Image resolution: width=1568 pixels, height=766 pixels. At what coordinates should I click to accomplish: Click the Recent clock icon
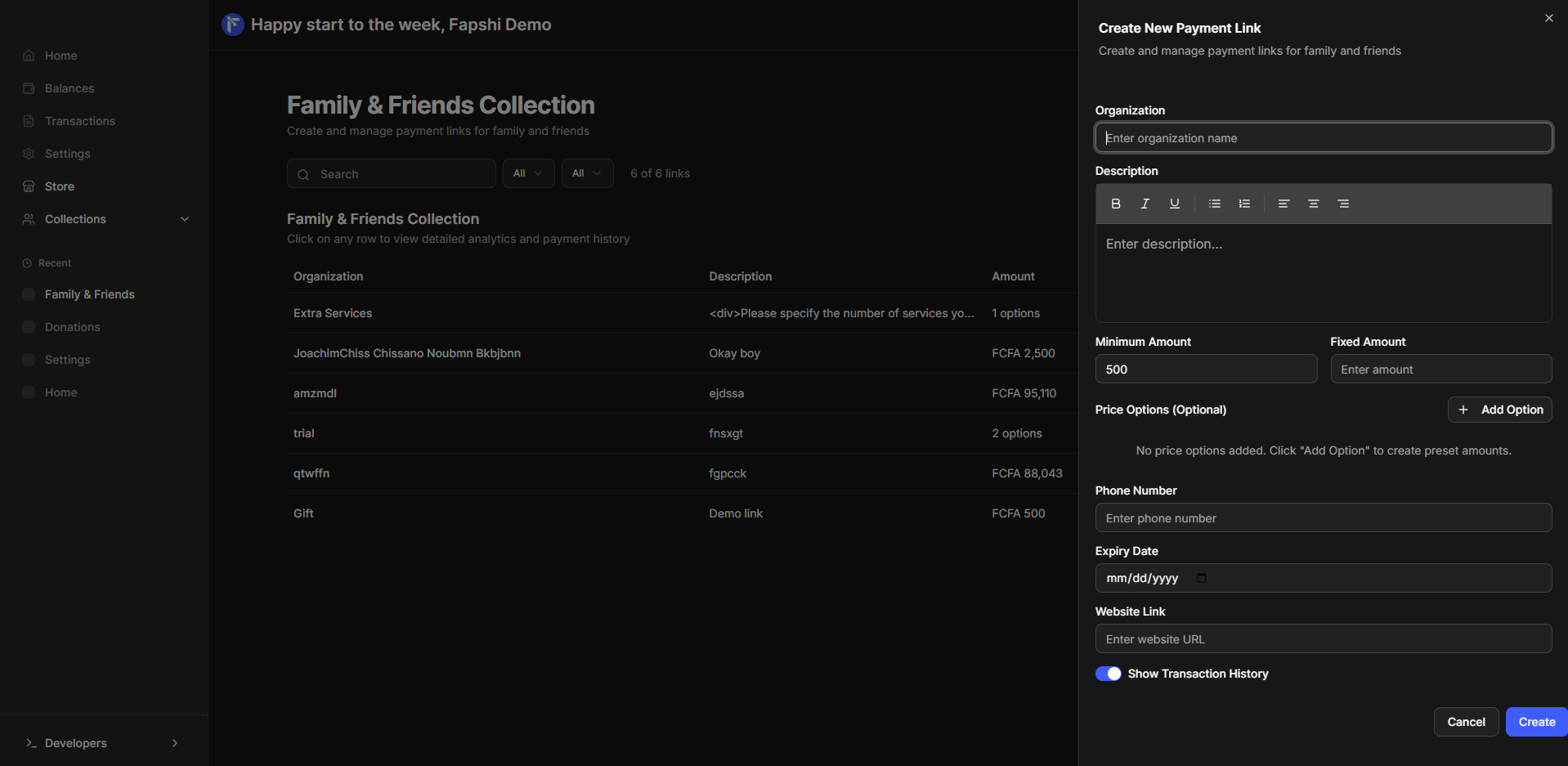pos(27,263)
